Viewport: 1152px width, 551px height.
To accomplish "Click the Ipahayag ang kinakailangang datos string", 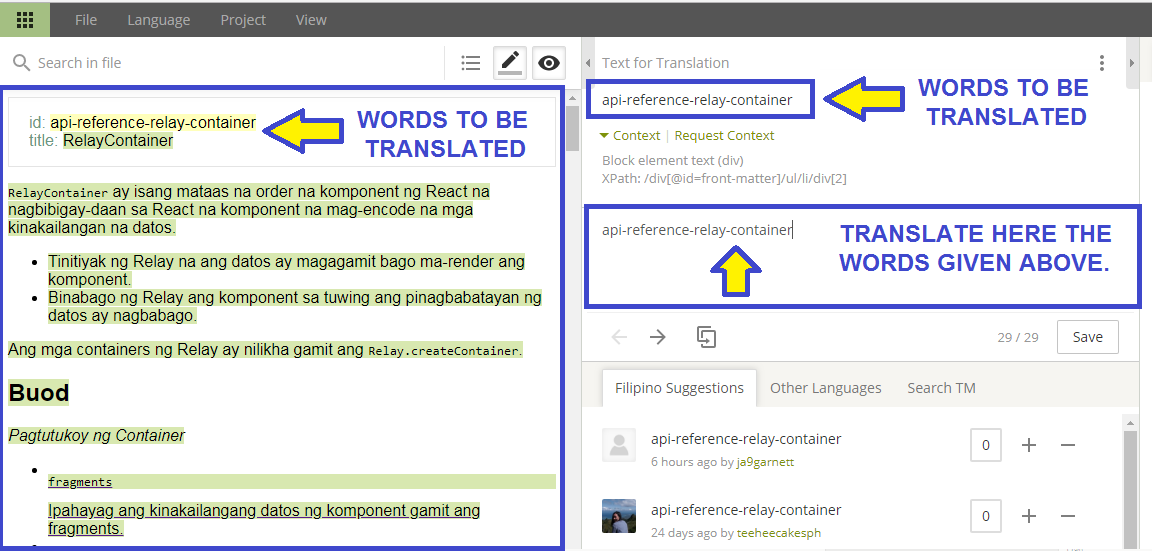I will tap(264, 519).
